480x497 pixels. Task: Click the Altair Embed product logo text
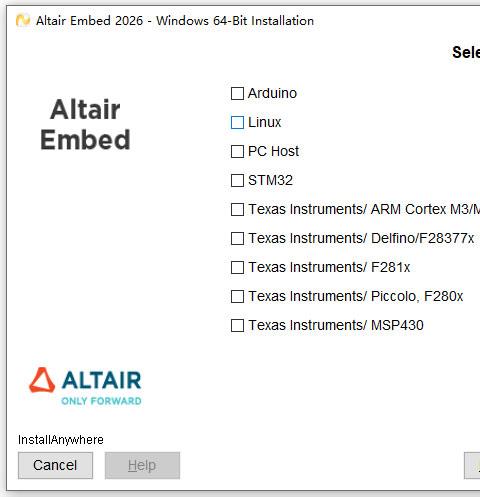click(x=85, y=124)
